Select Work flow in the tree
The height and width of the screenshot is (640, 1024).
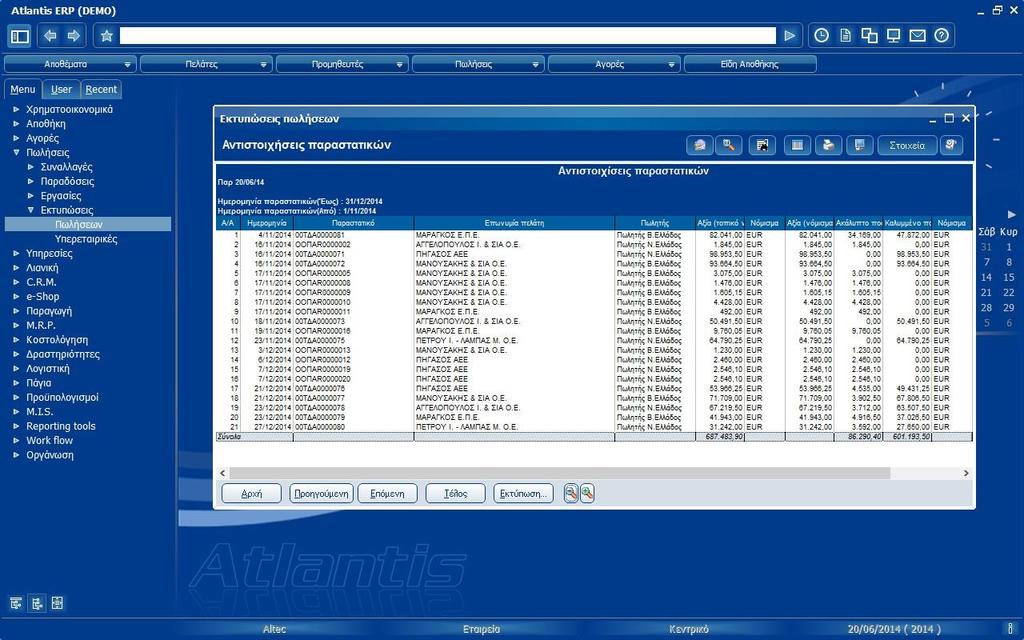(x=50, y=440)
